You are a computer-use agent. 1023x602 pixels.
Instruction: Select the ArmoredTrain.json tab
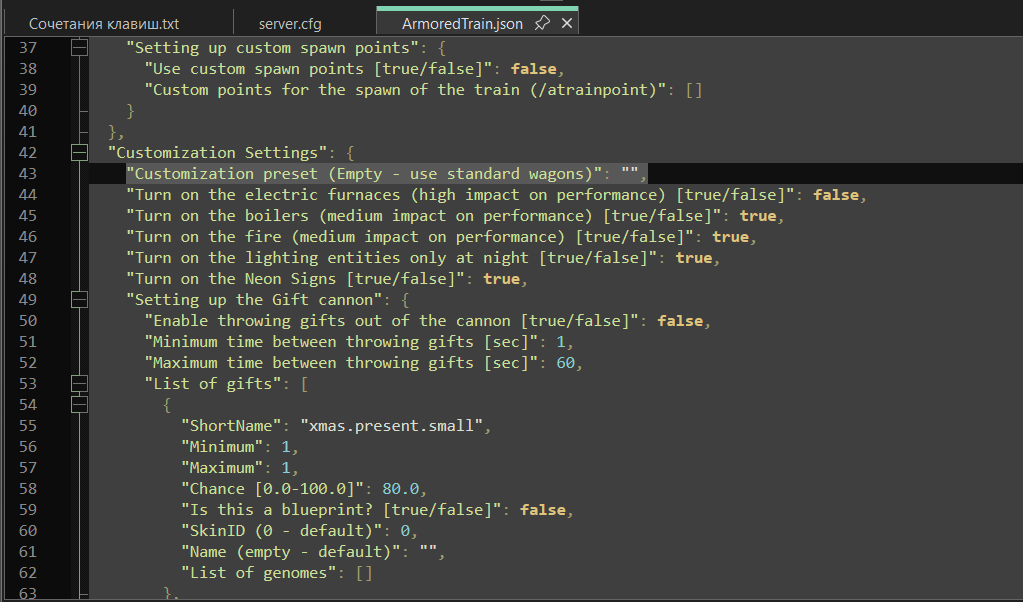pos(462,23)
